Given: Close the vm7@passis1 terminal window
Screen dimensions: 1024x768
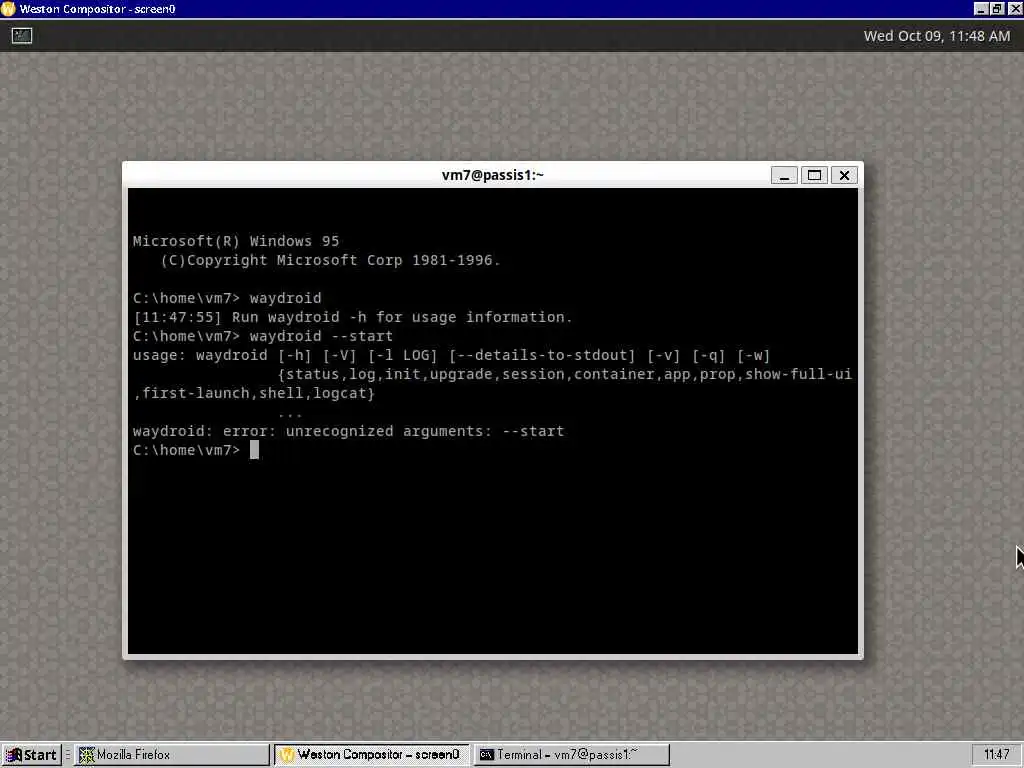Looking at the screenshot, I should click(x=844, y=175).
